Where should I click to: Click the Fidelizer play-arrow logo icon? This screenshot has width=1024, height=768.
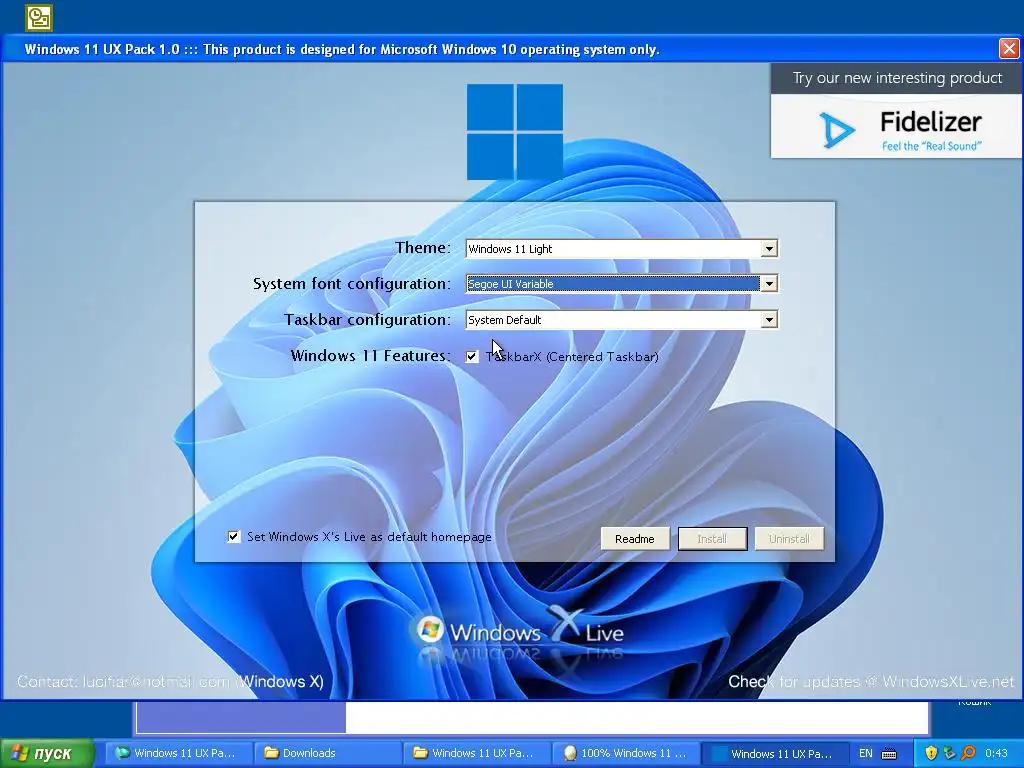tap(837, 129)
